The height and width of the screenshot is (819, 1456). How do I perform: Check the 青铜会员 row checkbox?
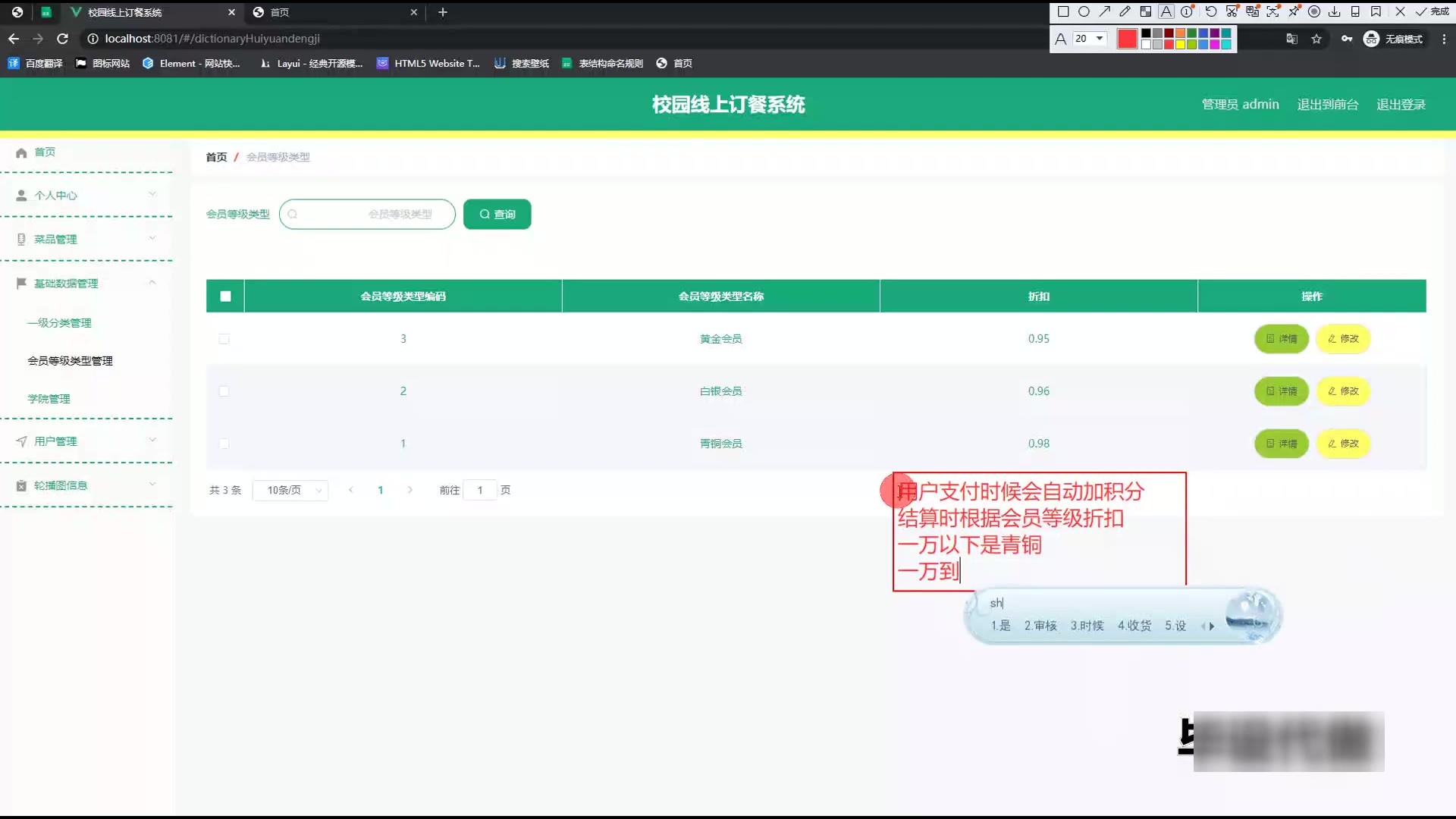coord(224,444)
